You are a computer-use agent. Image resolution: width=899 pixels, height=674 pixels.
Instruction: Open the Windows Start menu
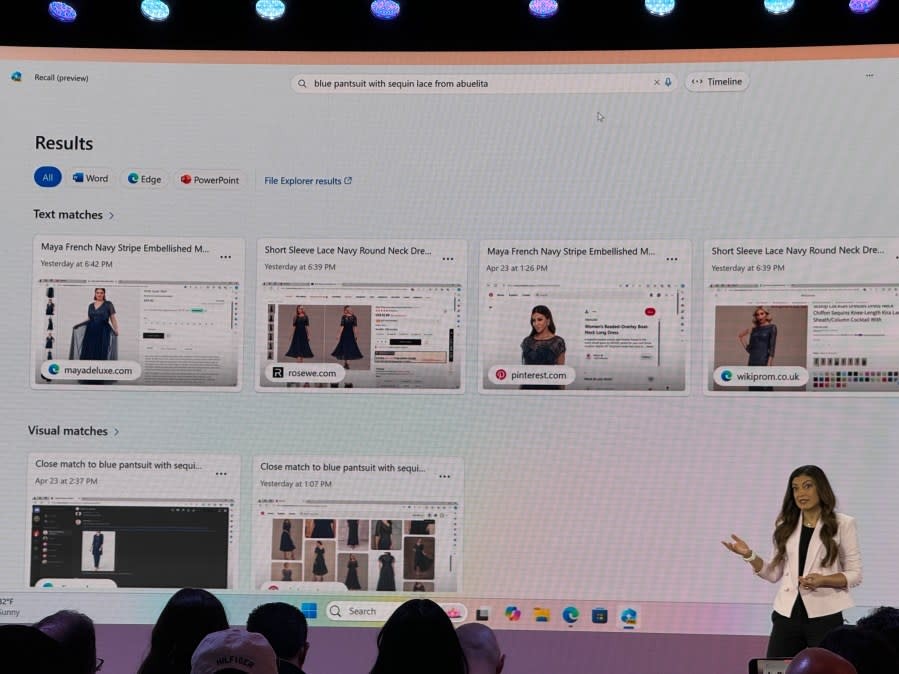point(309,611)
